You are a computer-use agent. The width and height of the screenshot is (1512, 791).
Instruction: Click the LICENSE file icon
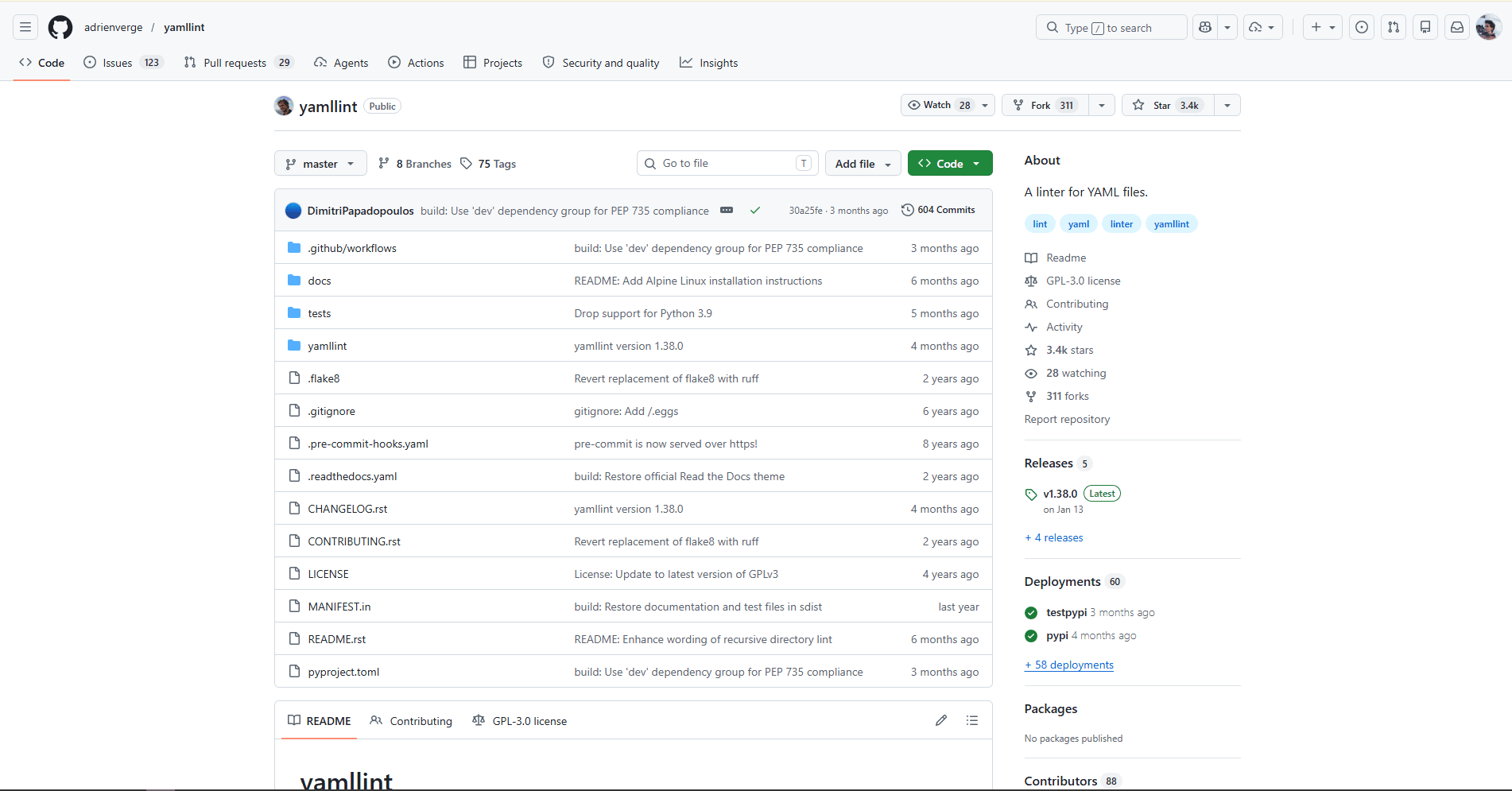coord(294,574)
